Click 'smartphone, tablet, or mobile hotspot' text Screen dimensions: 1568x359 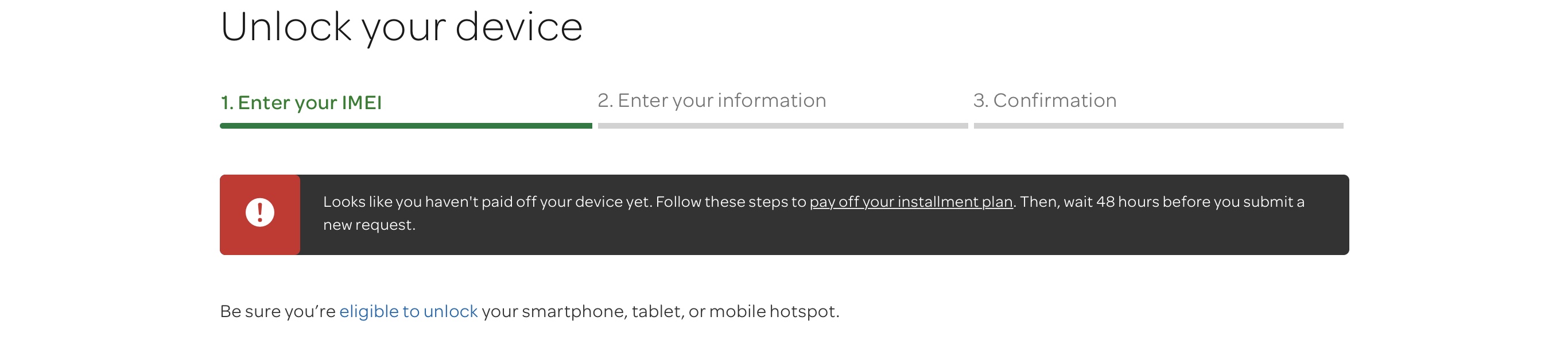click(x=680, y=311)
